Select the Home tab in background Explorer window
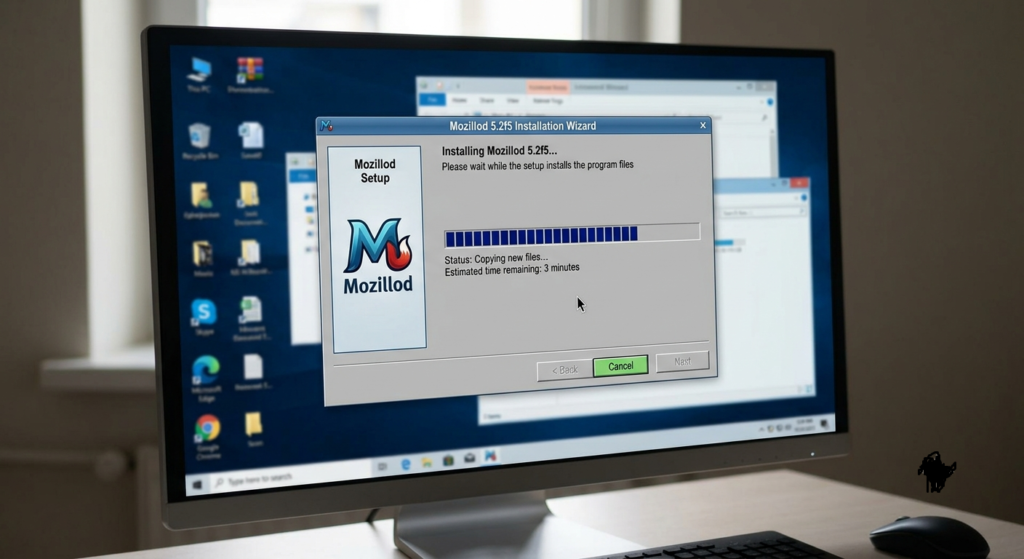Viewport: 1024px width, 559px height. [x=460, y=100]
